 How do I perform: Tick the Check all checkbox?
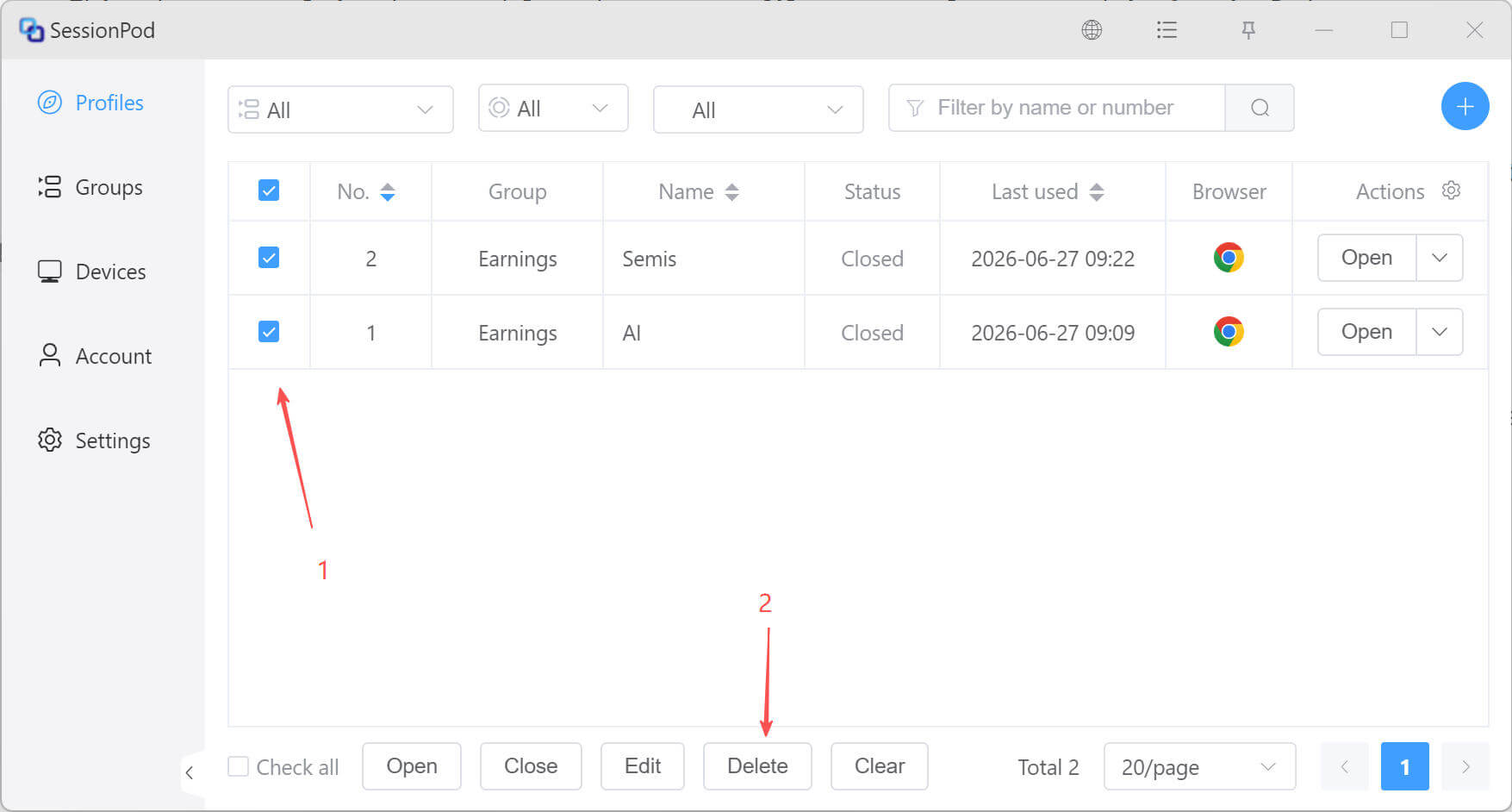[239, 766]
